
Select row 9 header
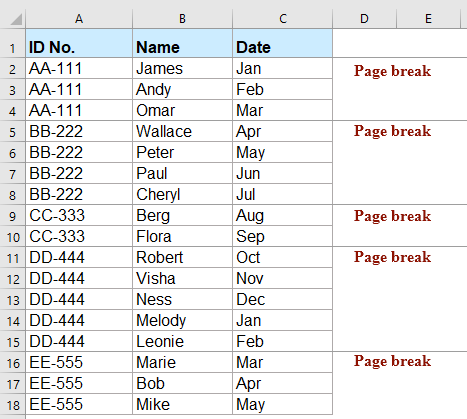point(13,215)
